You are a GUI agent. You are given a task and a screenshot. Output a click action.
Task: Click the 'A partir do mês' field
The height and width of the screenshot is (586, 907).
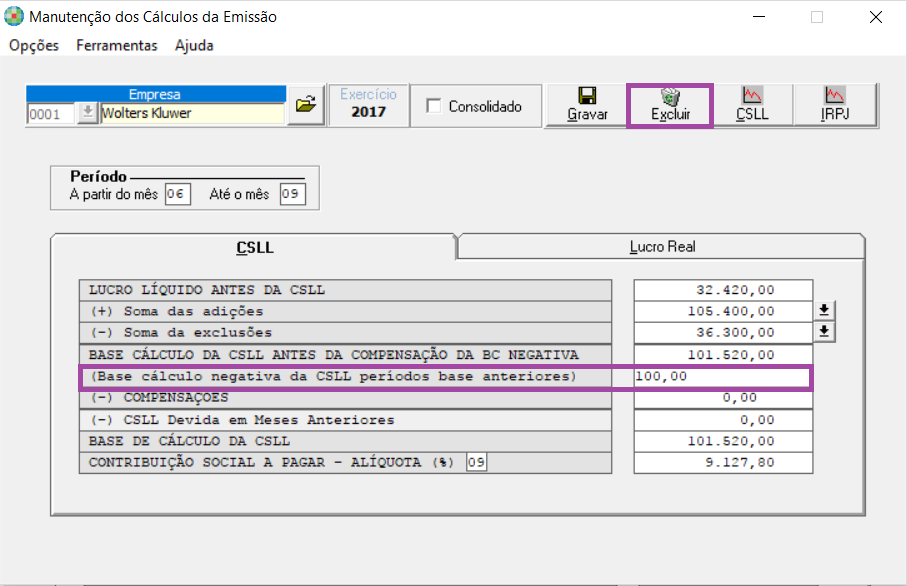pos(177,194)
